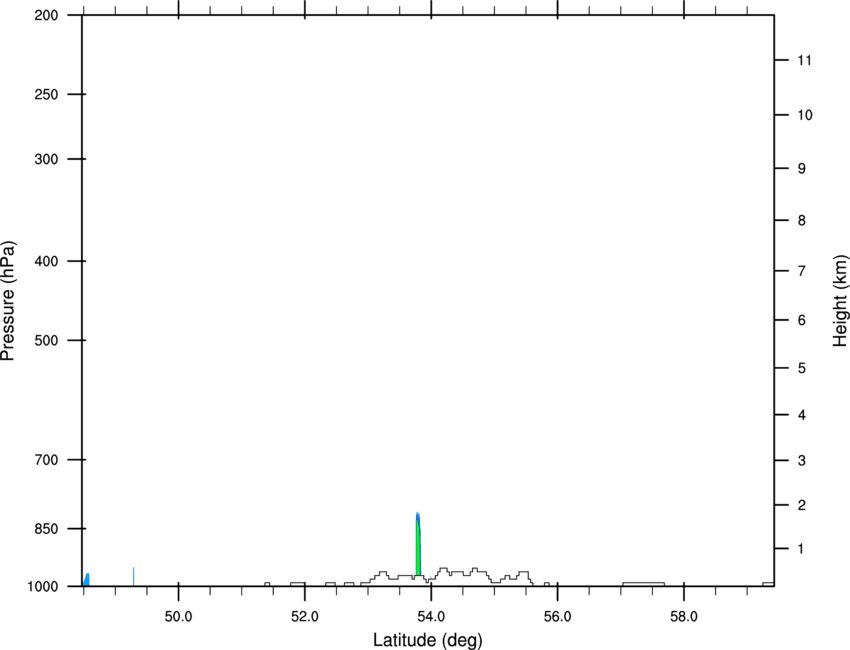Click the 4 km height label
Viewport: 850px width, 650px height.
tap(802, 415)
